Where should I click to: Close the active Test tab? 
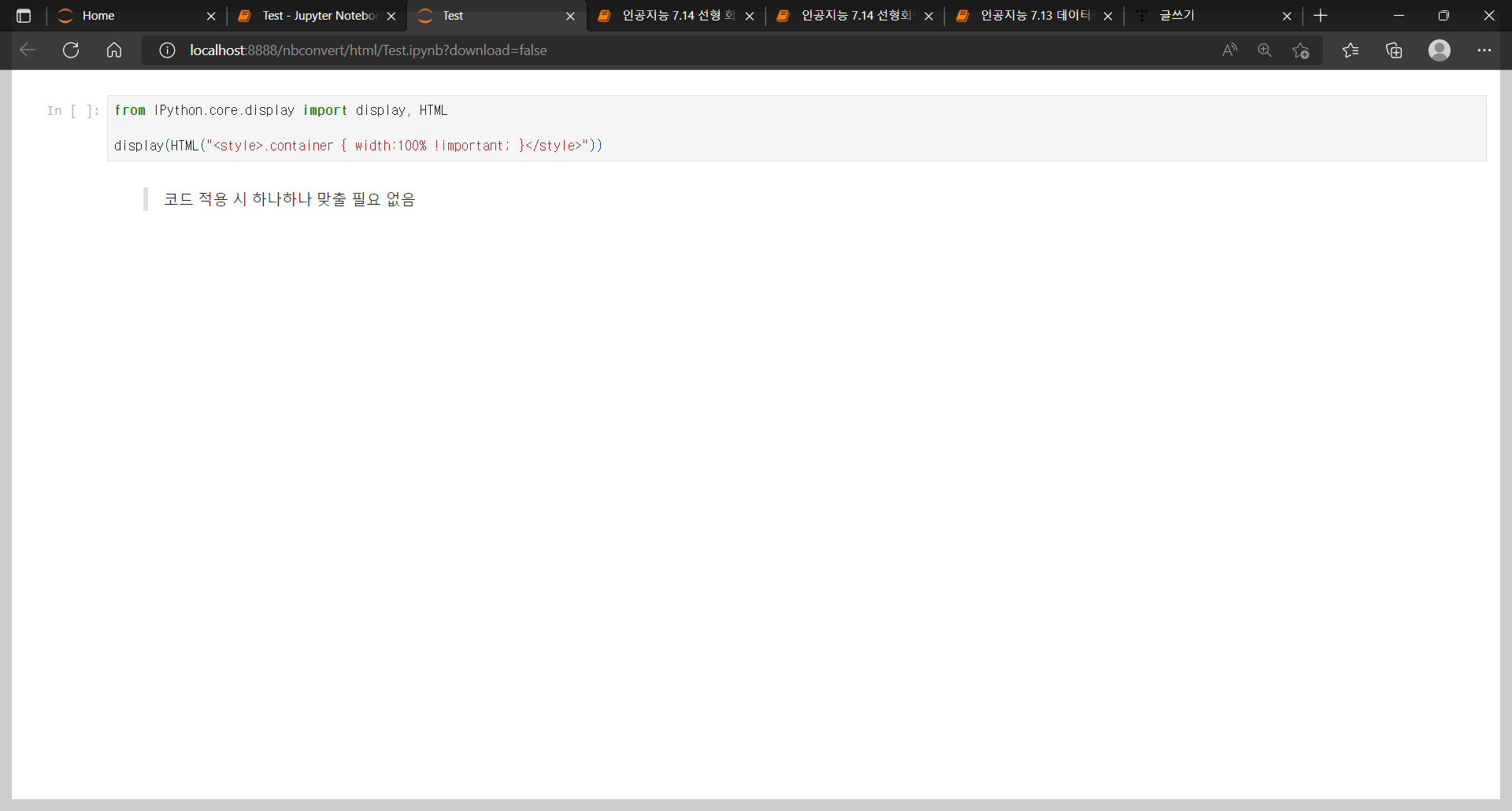(x=571, y=16)
